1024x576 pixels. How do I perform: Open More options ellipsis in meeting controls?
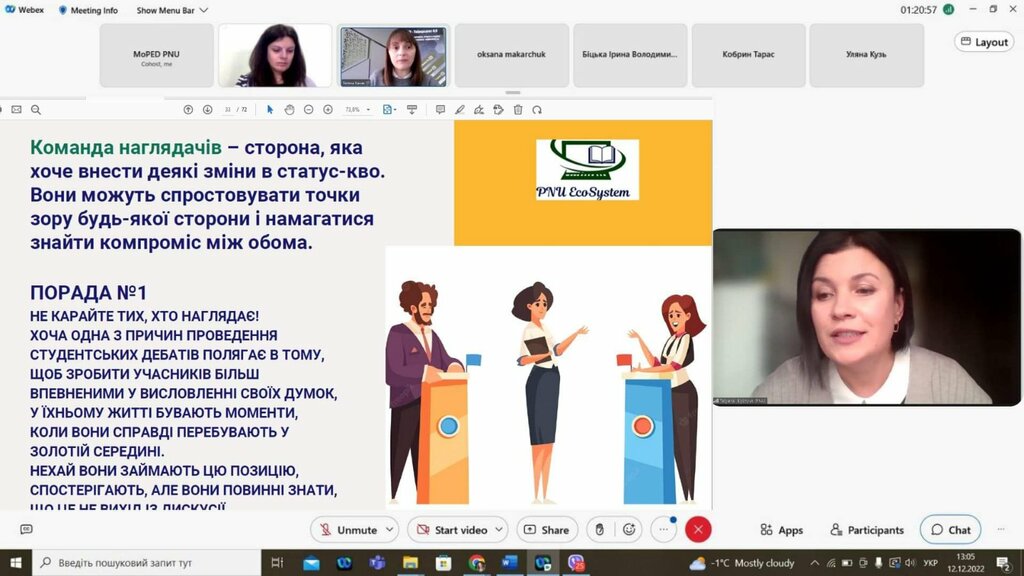[664, 530]
